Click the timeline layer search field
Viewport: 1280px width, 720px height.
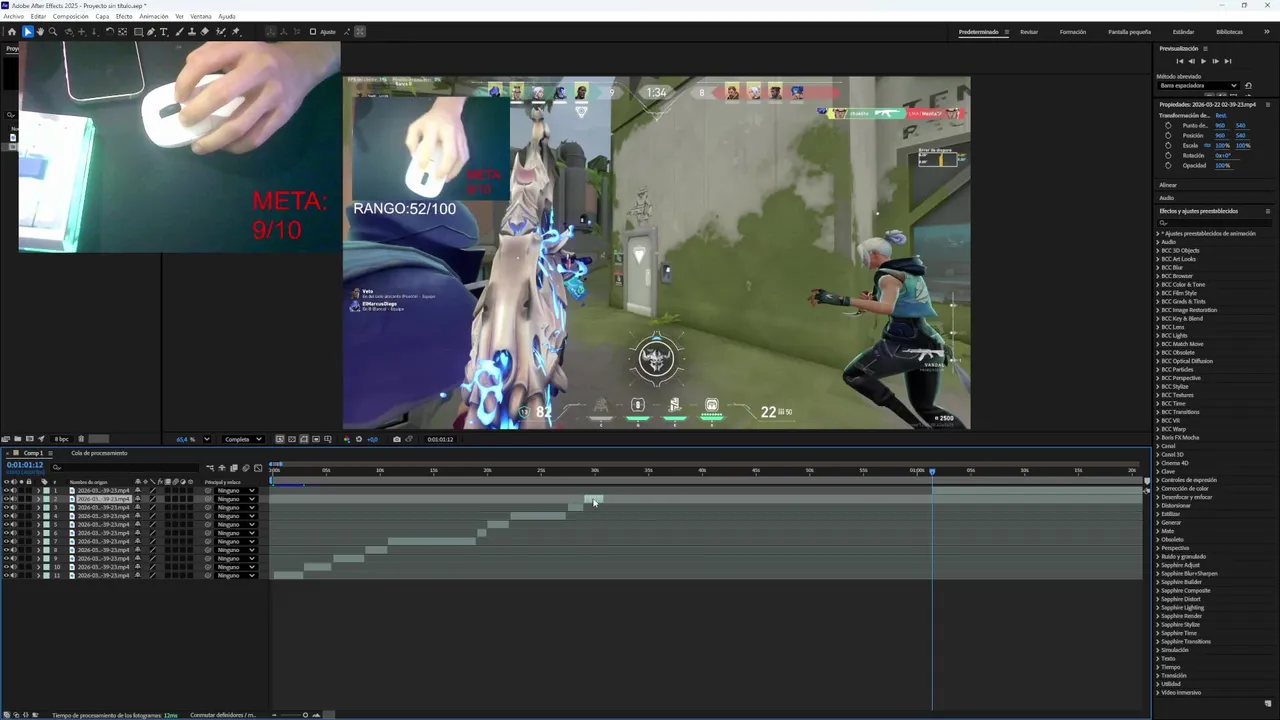[x=125, y=467]
